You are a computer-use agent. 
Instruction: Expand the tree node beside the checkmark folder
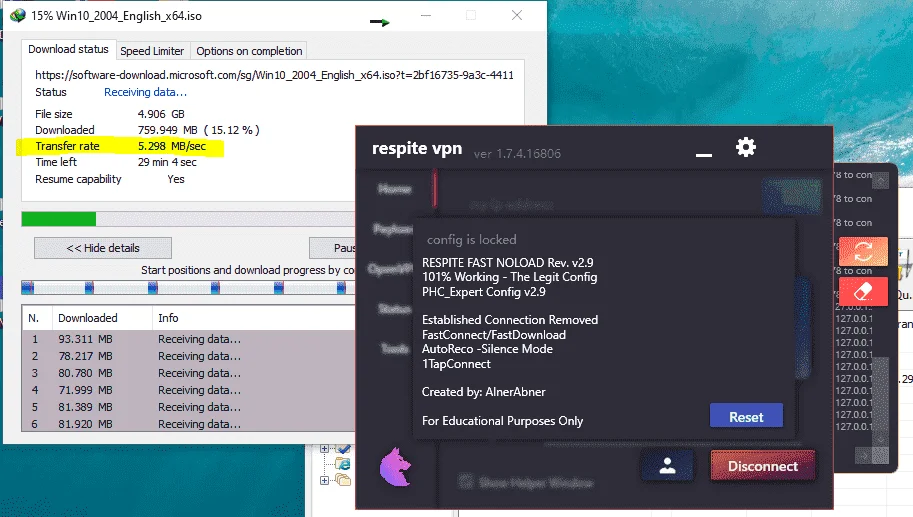click(324, 449)
